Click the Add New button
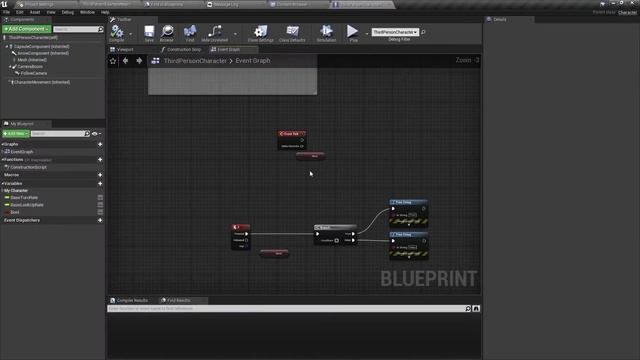The width and height of the screenshot is (640, 360). click(16, 133)
